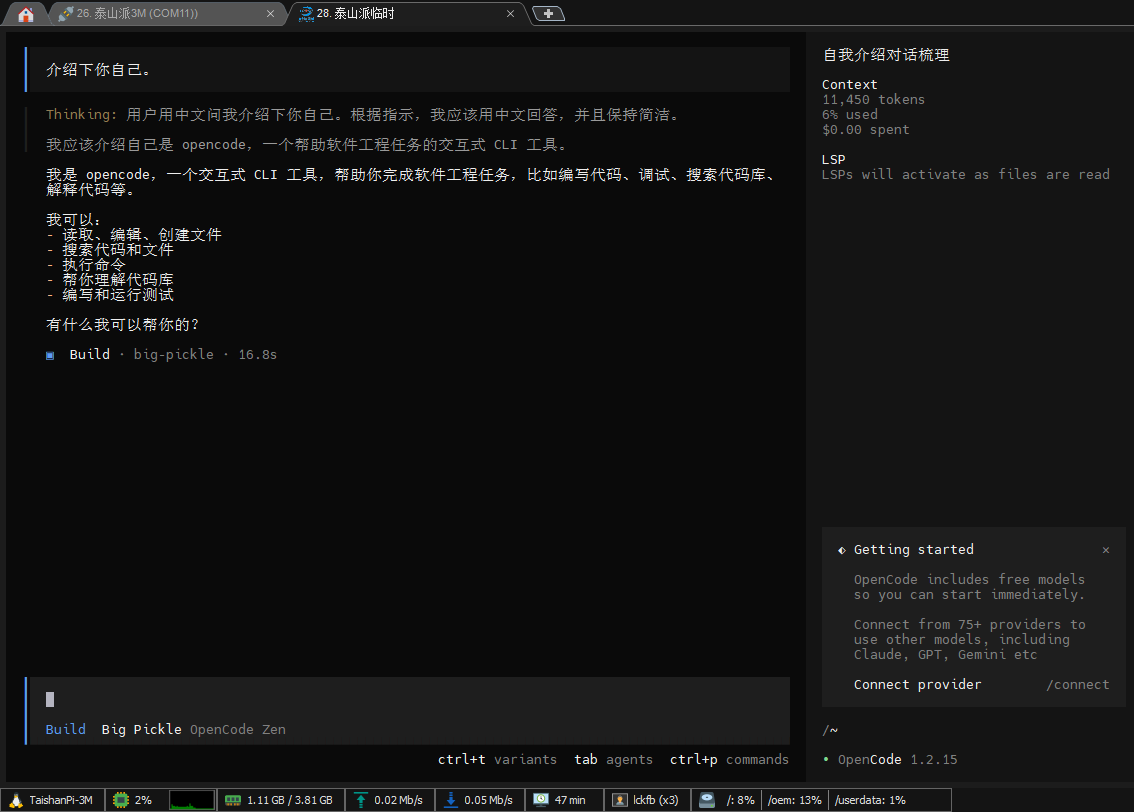This screenshot has height=812, width=1134.
Task: Click the 2% CPU usage value
Action: point(143,800)
